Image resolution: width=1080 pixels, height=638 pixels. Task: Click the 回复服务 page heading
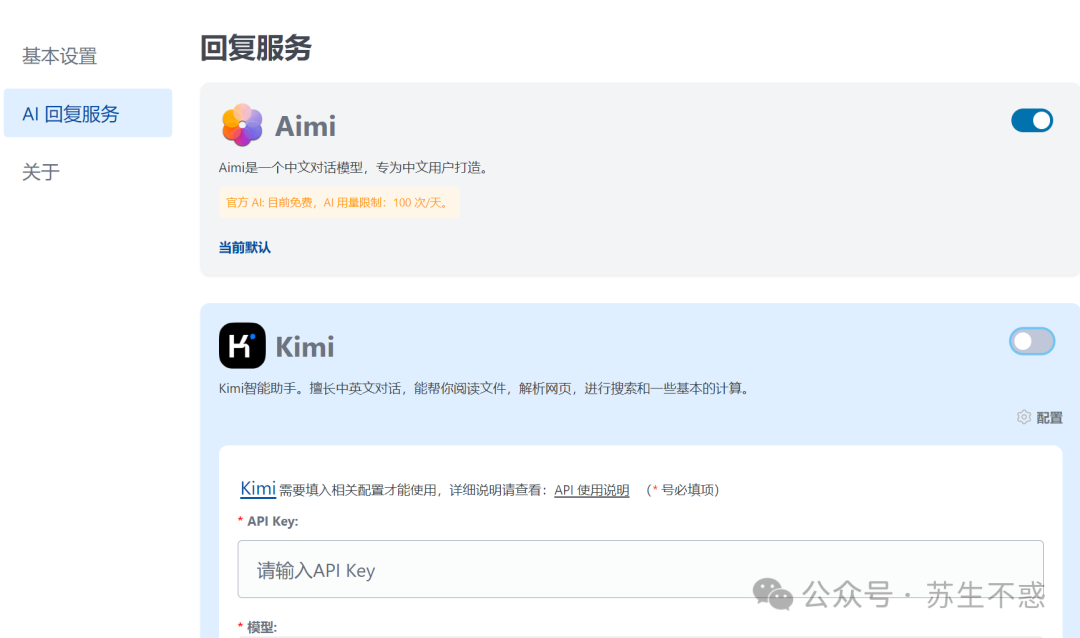pyautogui.click(x=256, y=48)
